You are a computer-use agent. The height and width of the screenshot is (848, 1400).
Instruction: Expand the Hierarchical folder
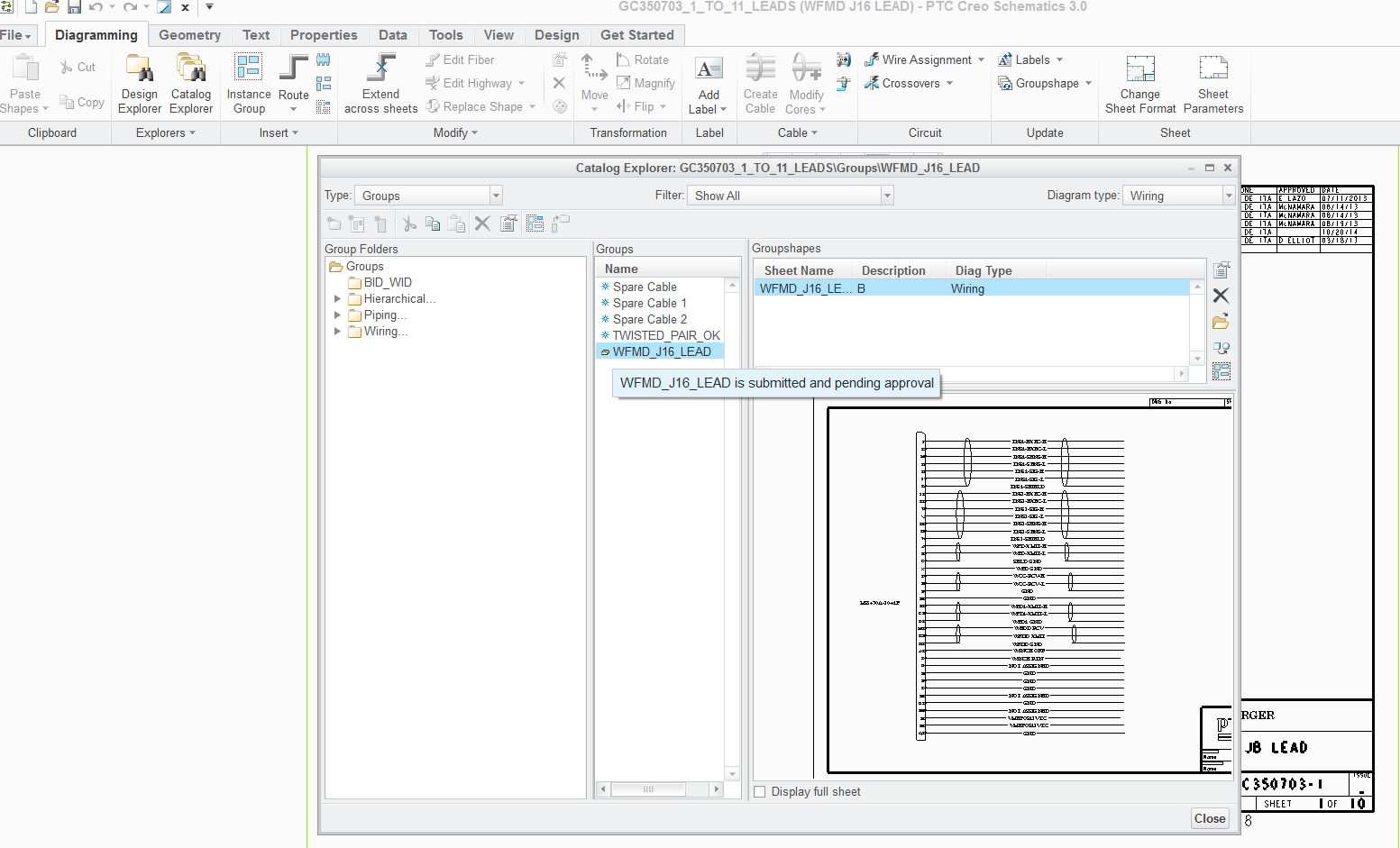337,299
